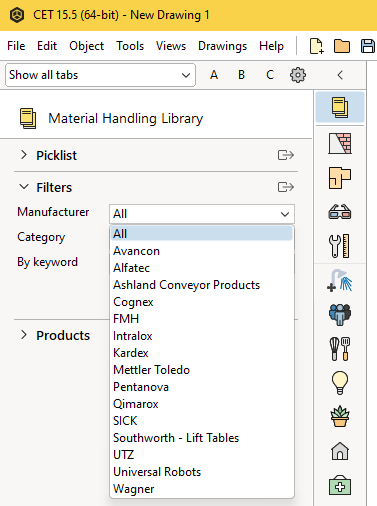Choose Pentanova from the list

(x=202, y=387)
